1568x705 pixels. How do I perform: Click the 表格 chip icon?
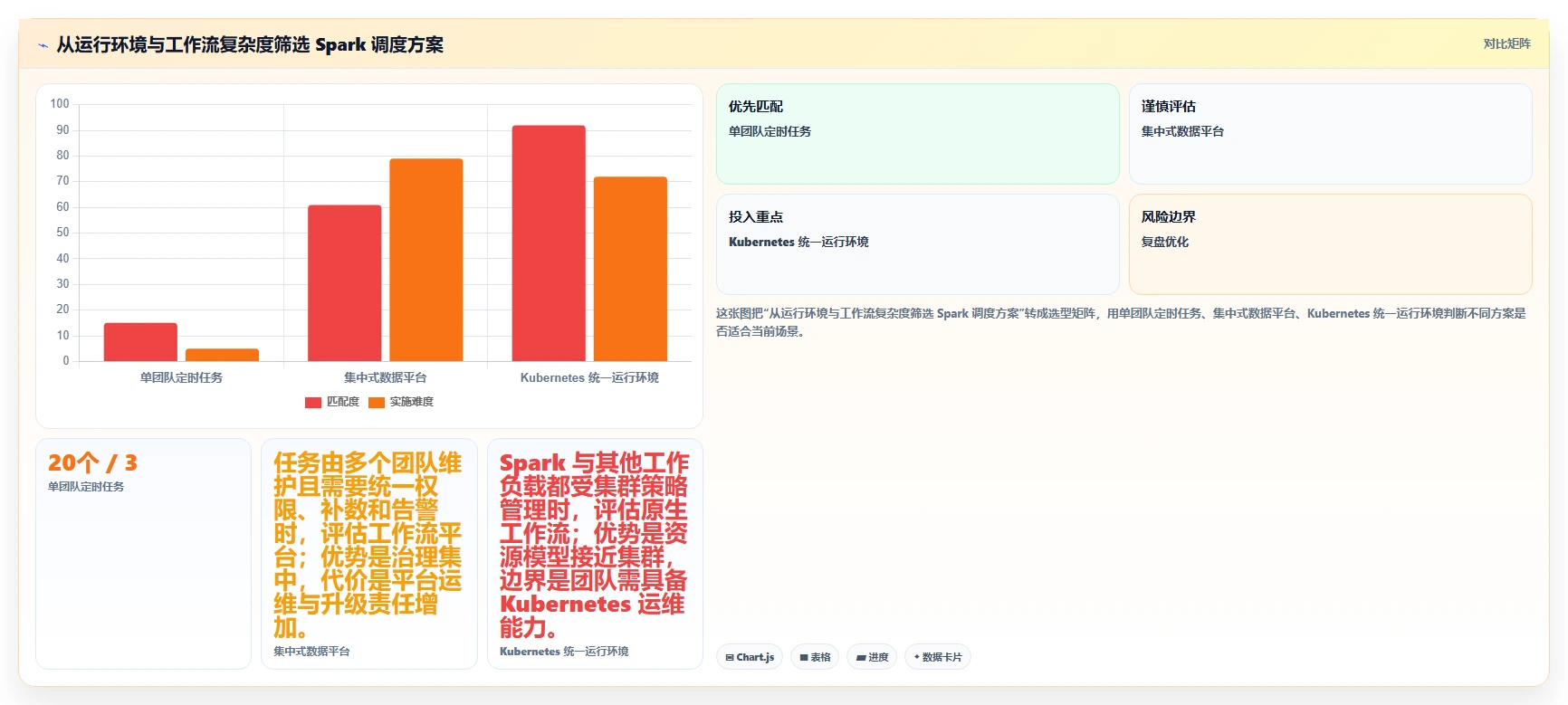pyautogui.click(x=804, y=658)
